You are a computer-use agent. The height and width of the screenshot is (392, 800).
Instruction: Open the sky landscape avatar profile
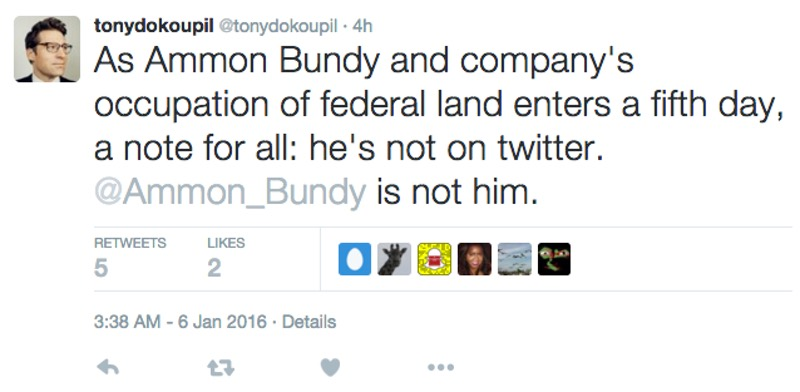click(514, 259)
